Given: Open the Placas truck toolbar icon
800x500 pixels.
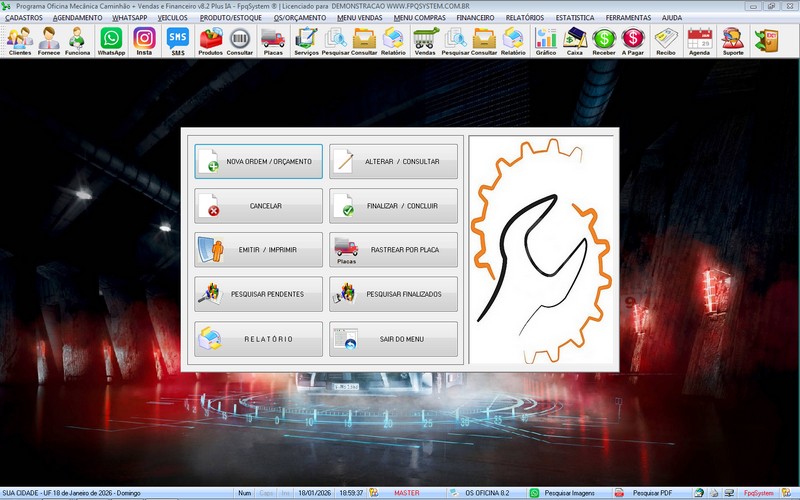Looking at the screenshot, I should (273, 41).
